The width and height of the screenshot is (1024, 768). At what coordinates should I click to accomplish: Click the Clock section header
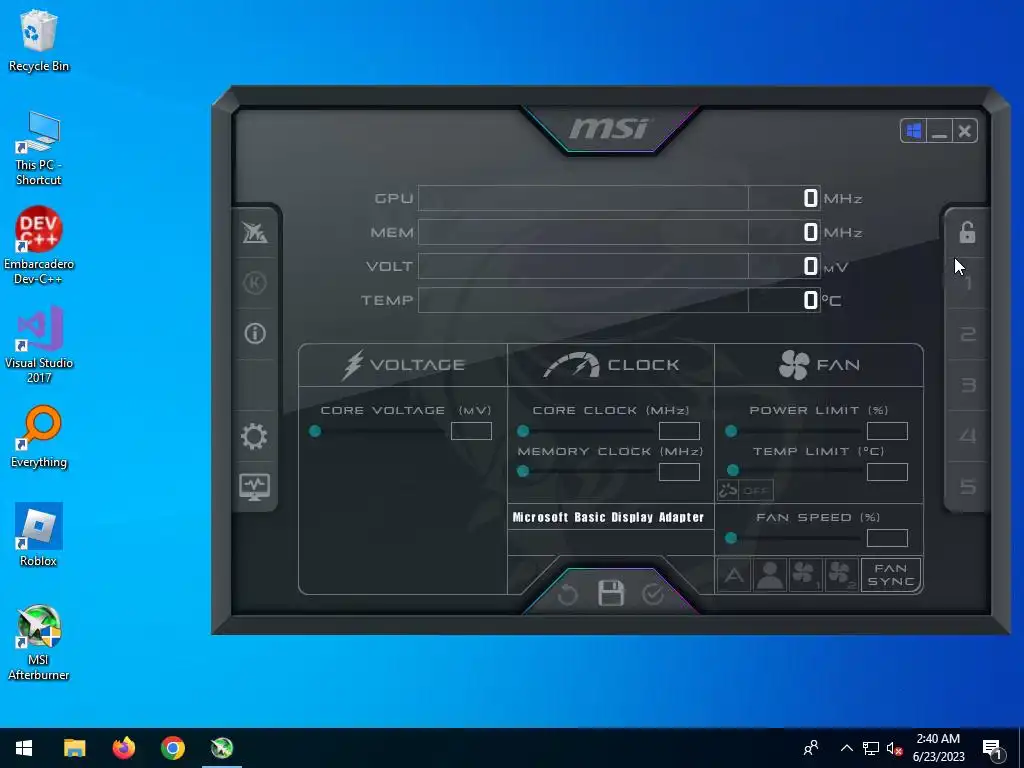coord(611,365)
